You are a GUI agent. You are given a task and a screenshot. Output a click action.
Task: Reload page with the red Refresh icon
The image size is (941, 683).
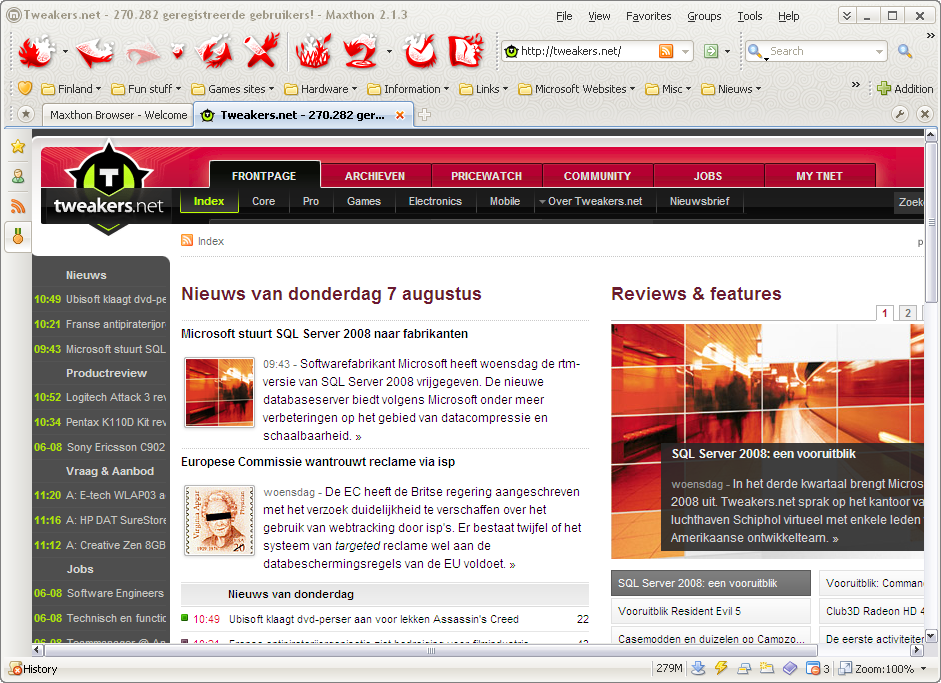tap(215, 51)
